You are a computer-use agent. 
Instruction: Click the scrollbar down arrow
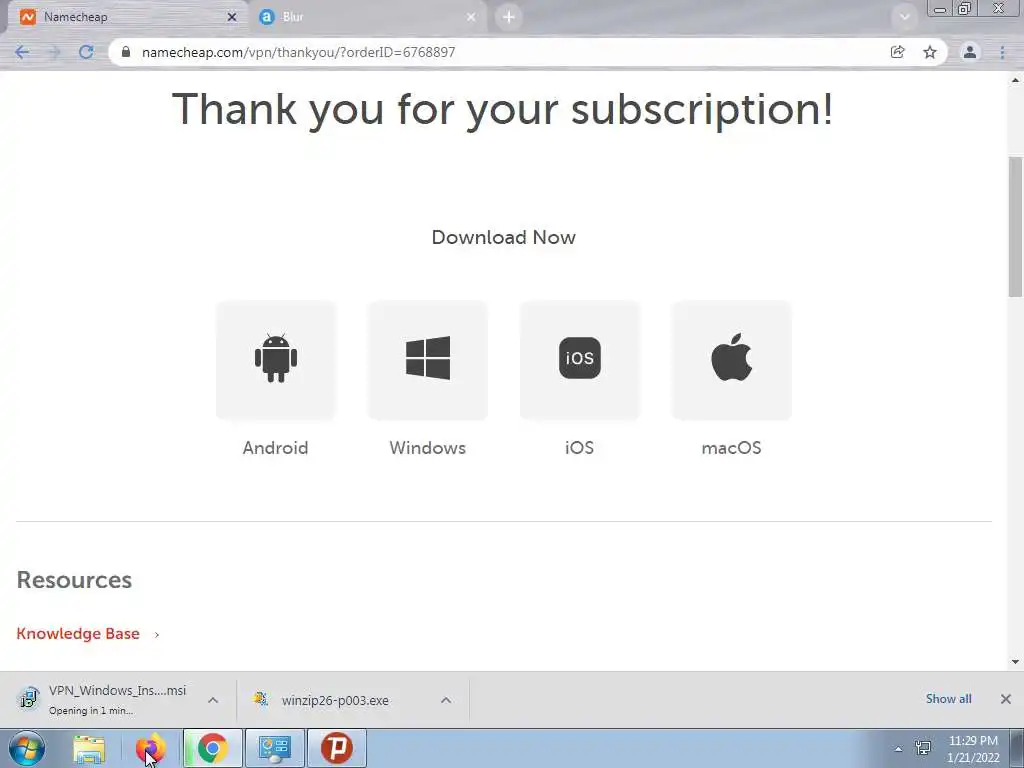(1016, 662)
